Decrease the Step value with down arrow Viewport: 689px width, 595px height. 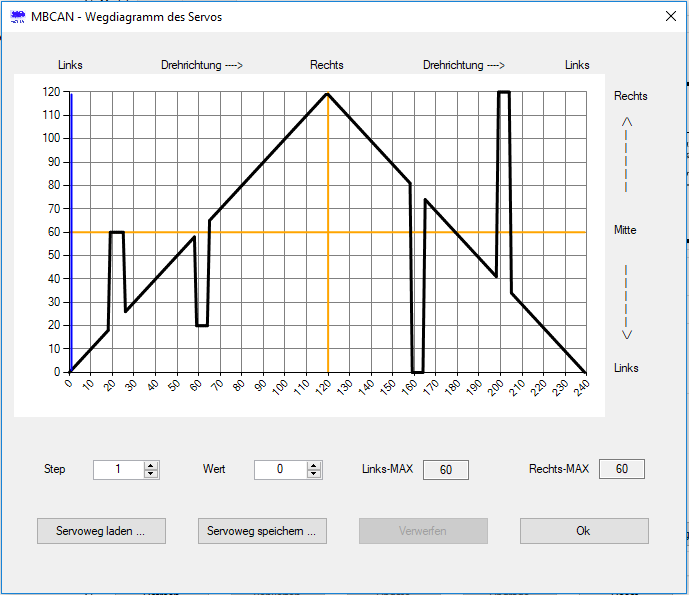pyautogui.click(x=151, y=473)
